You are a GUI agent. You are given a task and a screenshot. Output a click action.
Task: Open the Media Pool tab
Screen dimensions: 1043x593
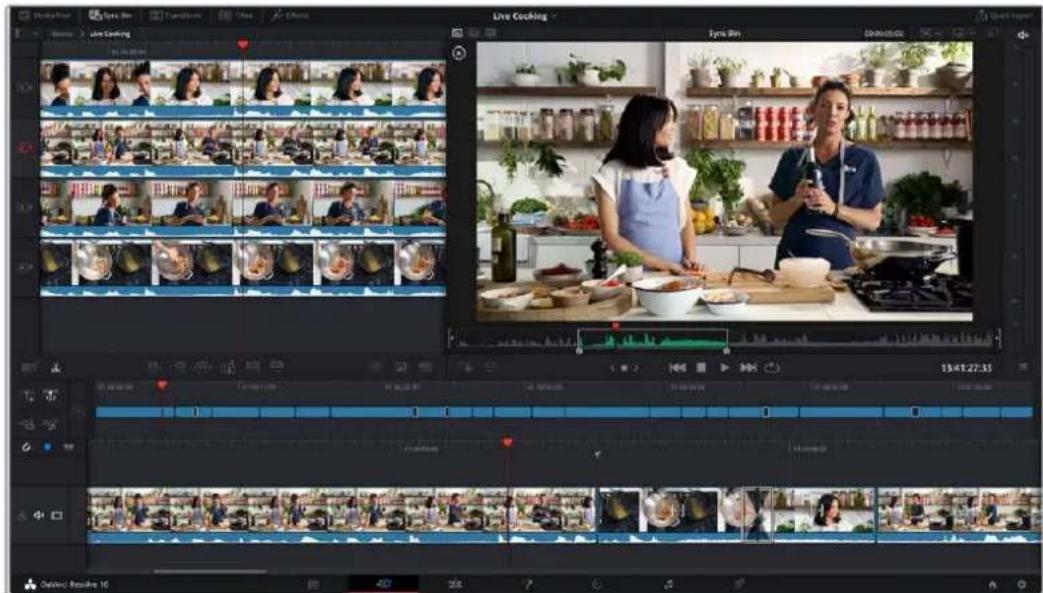[x=45, y=15]
